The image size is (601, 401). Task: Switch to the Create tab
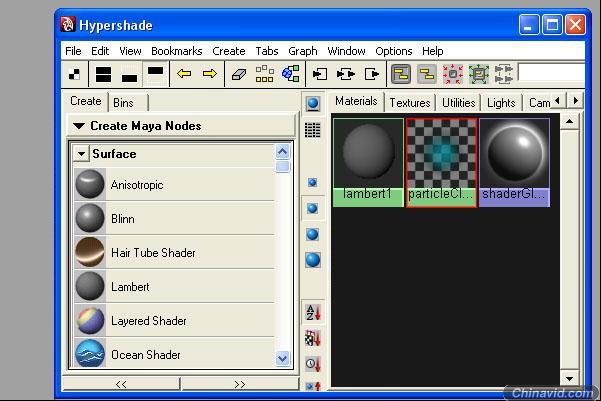coord(85,101)
